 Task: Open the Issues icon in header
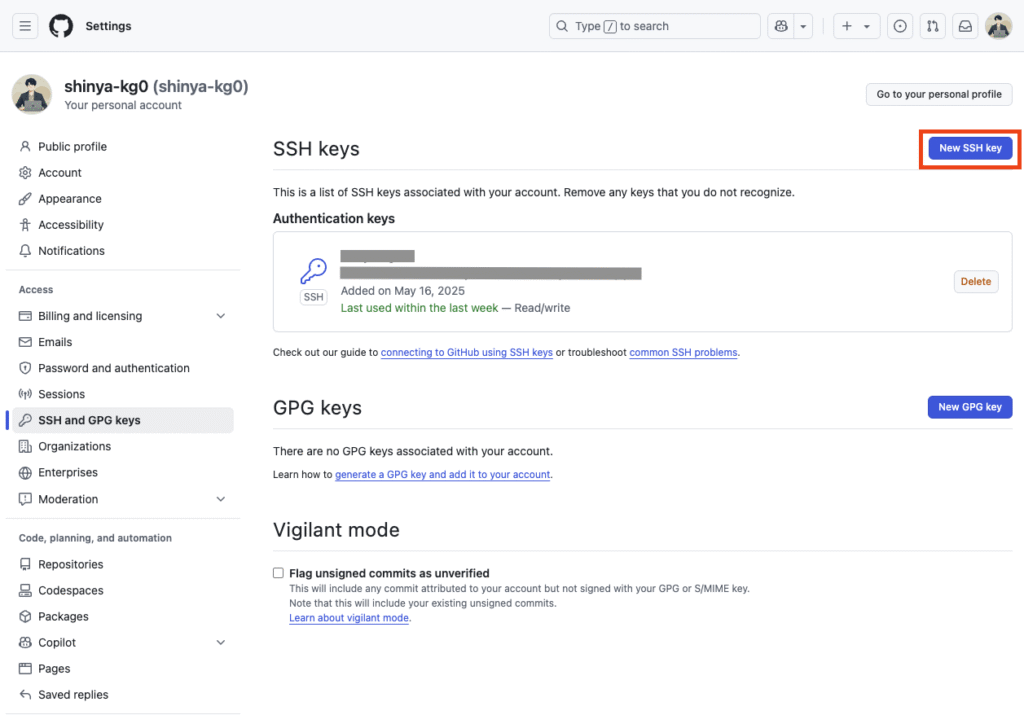coord(900,26)
